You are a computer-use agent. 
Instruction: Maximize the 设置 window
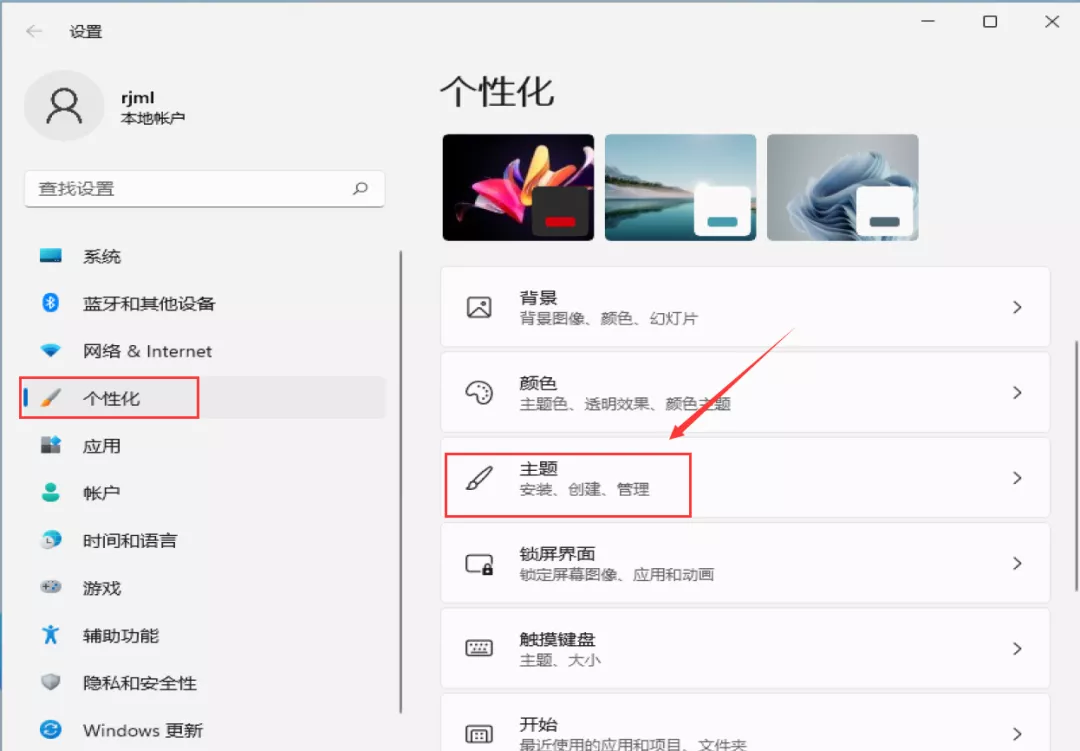[x=990, y=21]
